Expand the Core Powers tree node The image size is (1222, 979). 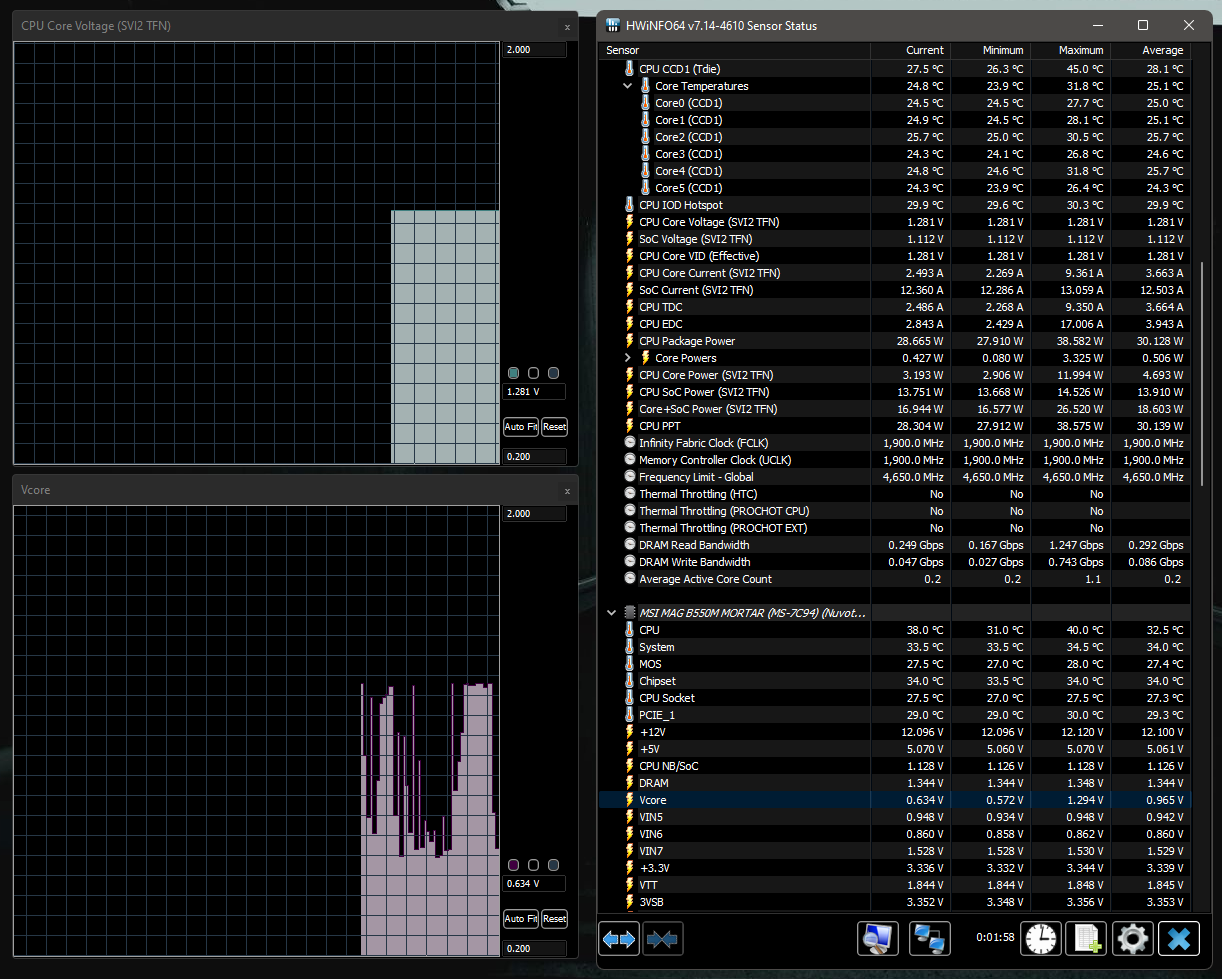click(628, 358)
